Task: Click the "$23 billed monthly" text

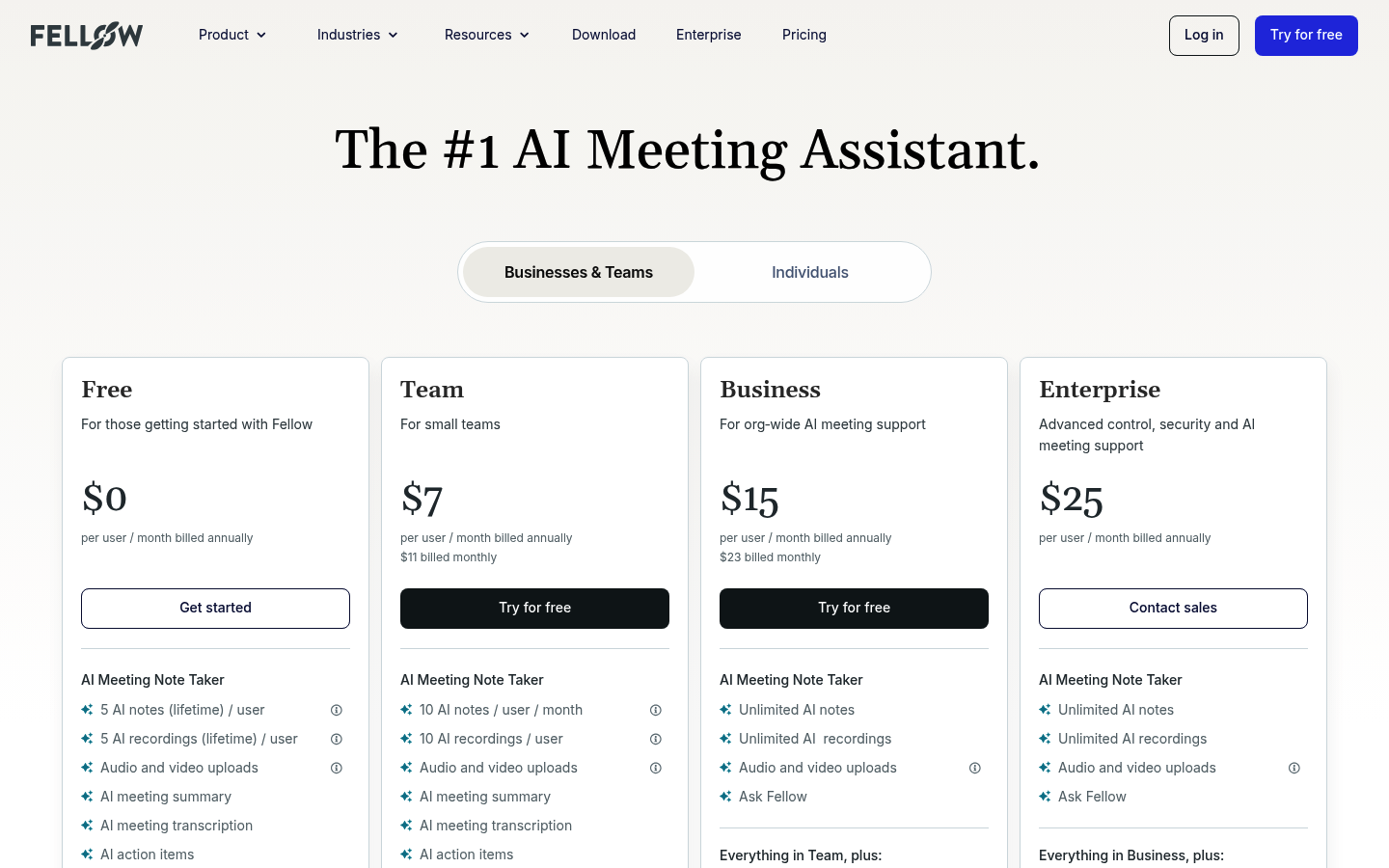Action: 770,557
